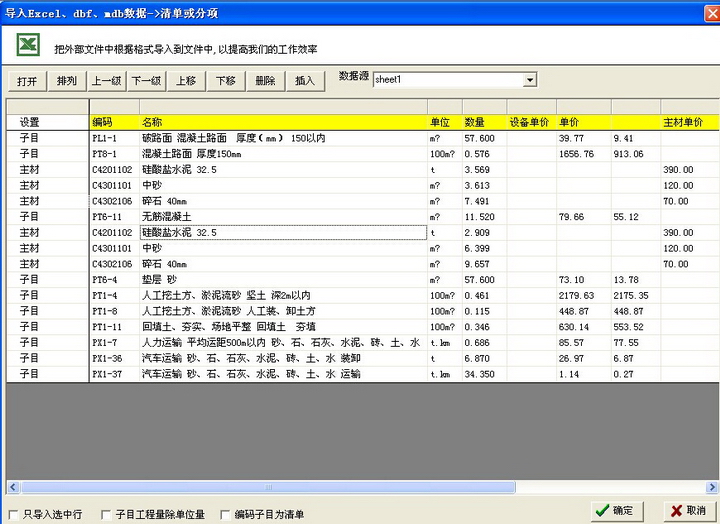Viewport: 720px width, 524px height.
Task: Select the PT6-11 无筋混凝土 row name cell
Action: point(282,216)
